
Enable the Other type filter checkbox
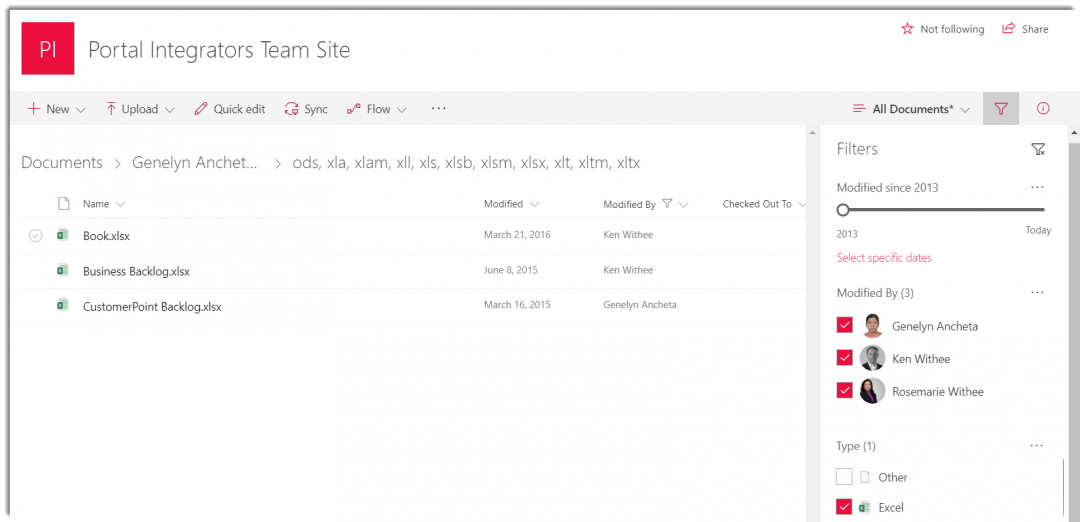845,477
